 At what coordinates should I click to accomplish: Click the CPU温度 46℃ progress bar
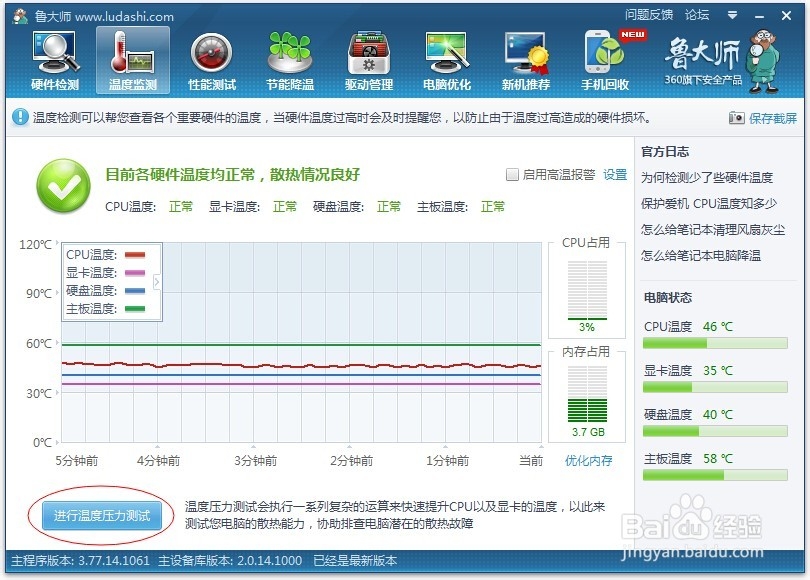[715, 343]
